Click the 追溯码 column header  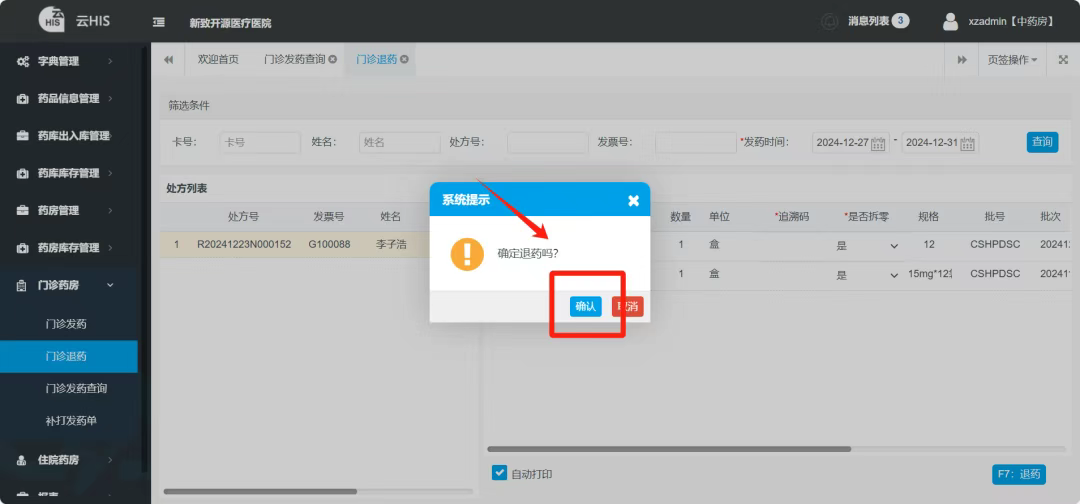(x=791, y=216)
